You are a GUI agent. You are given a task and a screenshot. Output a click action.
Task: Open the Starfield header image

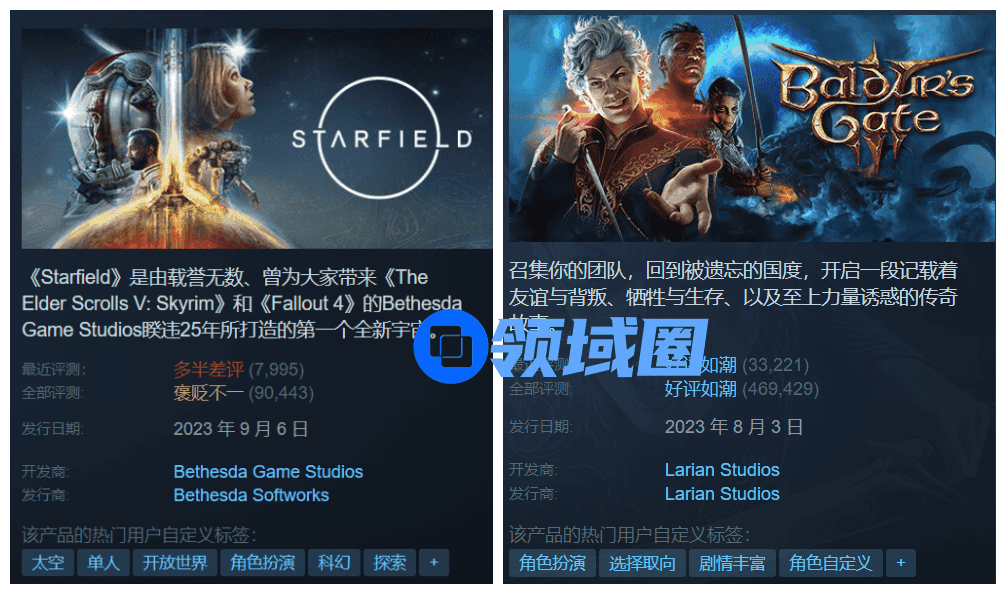pyautogui.click(x=257, y=138)
